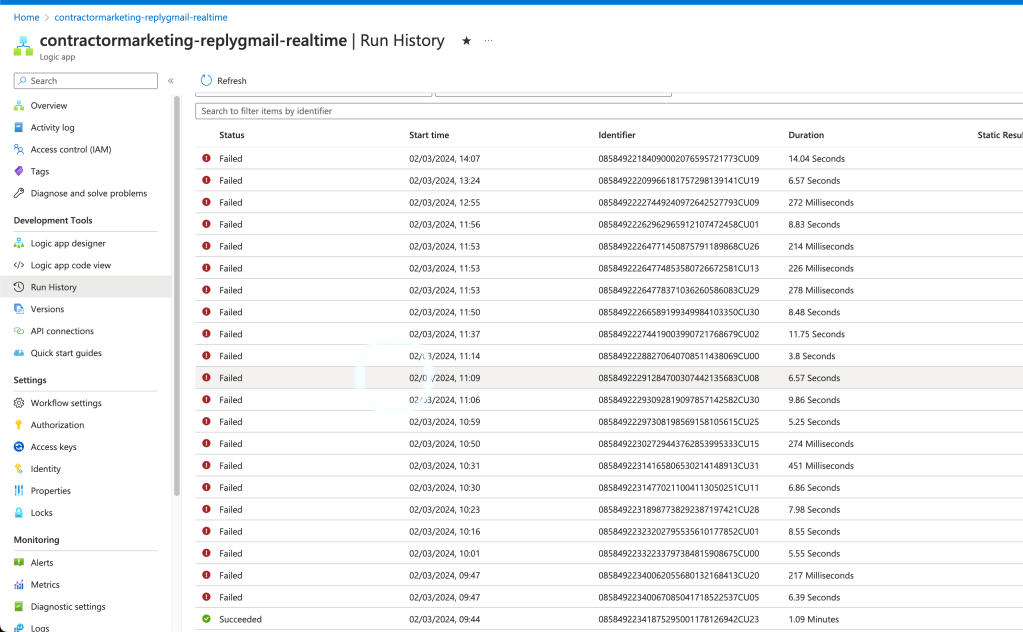The height and width of the screenshot is (632, 1023).
Task: Sort by Duration column header
Action: [806, 135]
